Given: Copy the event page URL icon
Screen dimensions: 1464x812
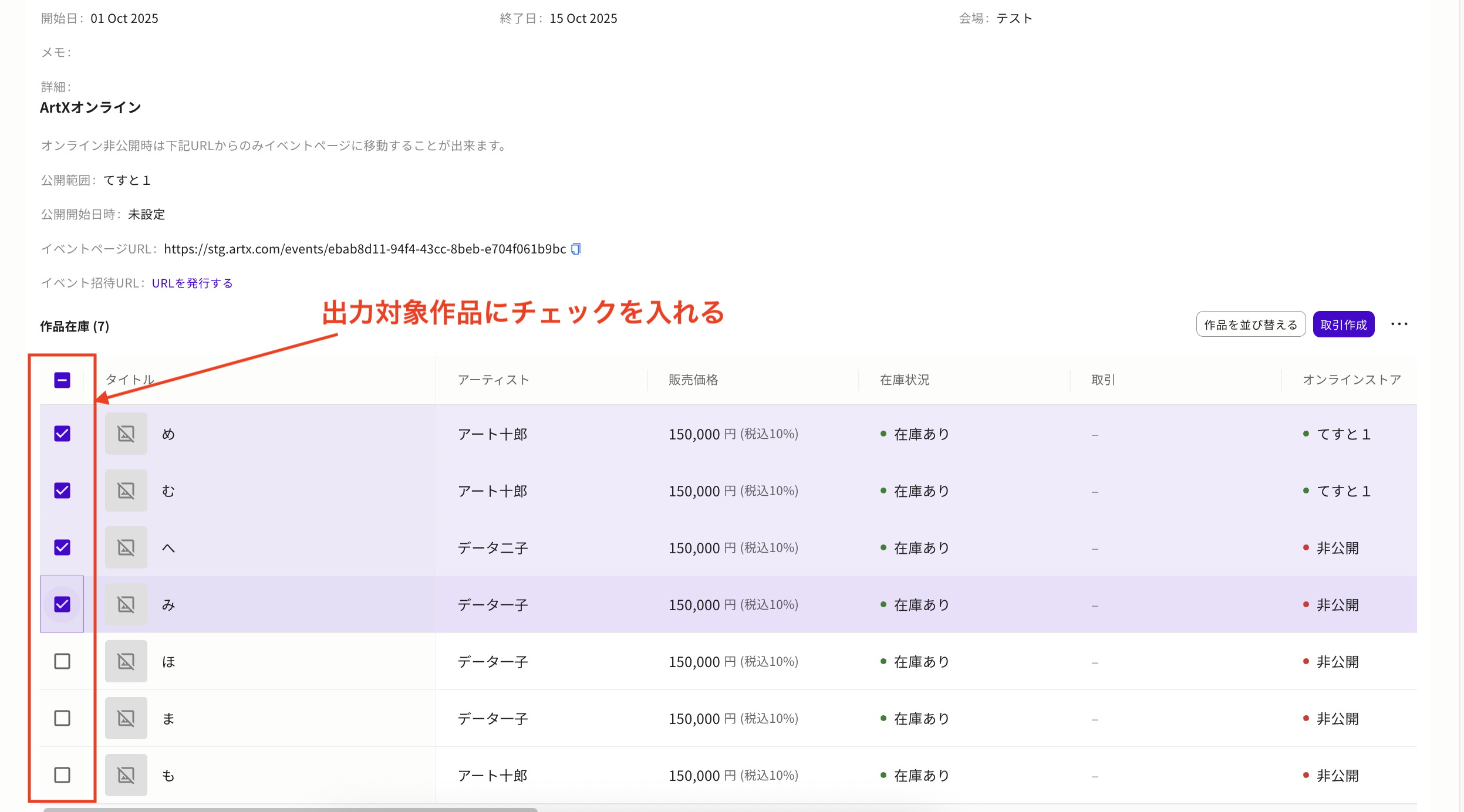Looking at the screenshot, I should (576, 249).
